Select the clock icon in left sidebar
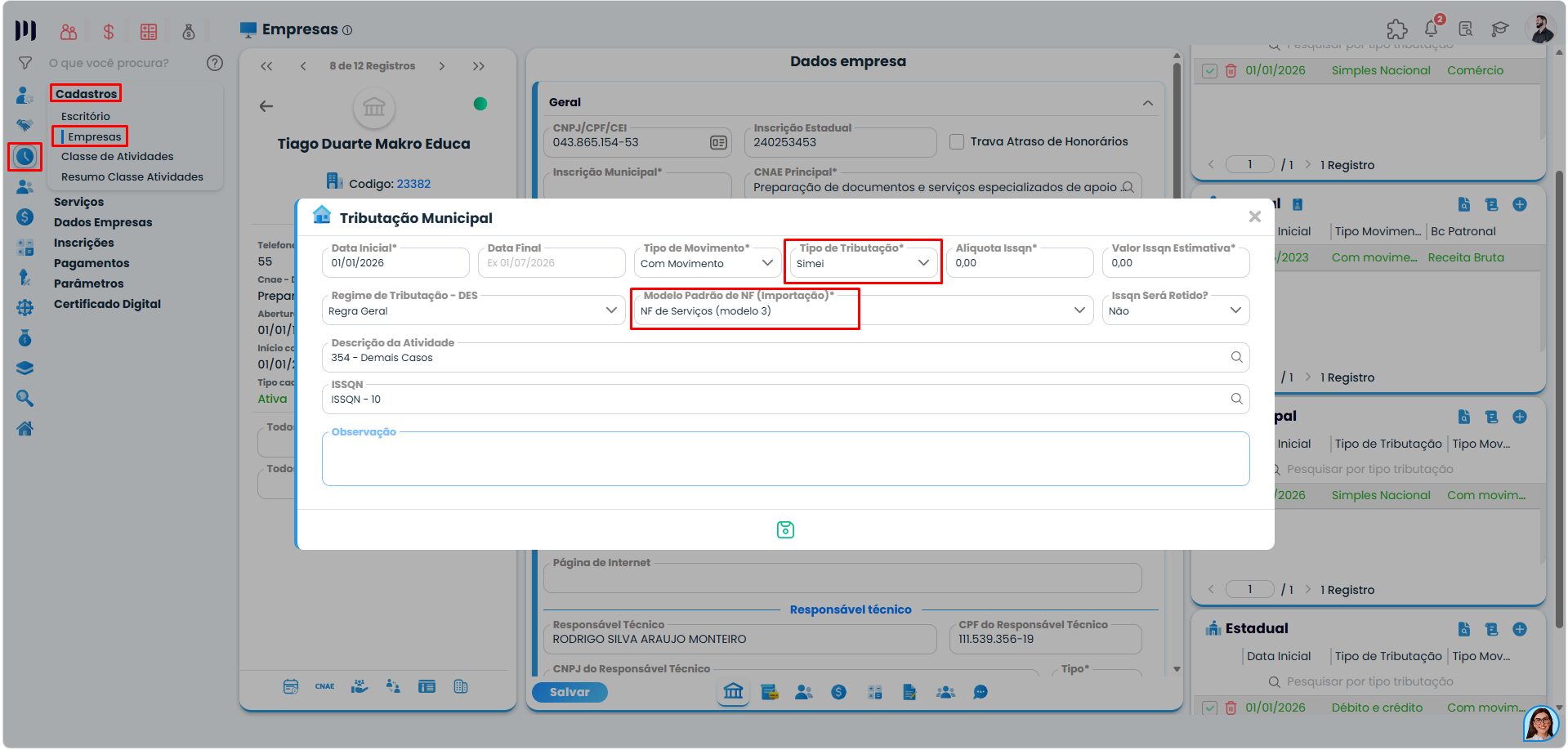This screenshot has height=750, width=1568. 25,156
